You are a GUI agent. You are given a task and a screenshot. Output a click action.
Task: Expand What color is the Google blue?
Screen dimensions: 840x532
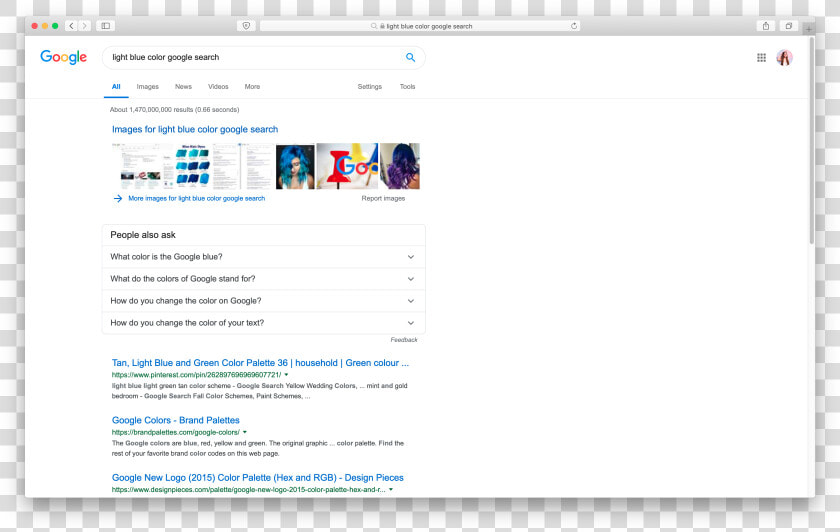264,257
